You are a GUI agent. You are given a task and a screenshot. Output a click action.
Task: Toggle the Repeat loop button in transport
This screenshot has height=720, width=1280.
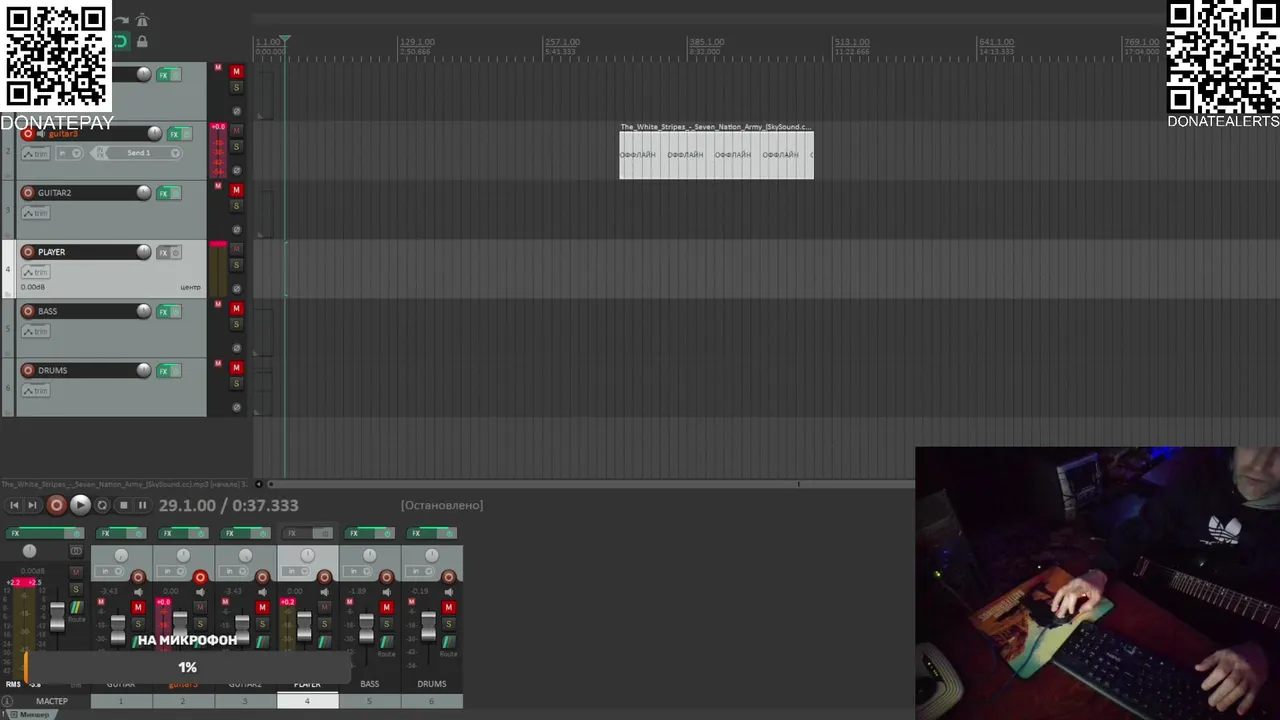102,505
